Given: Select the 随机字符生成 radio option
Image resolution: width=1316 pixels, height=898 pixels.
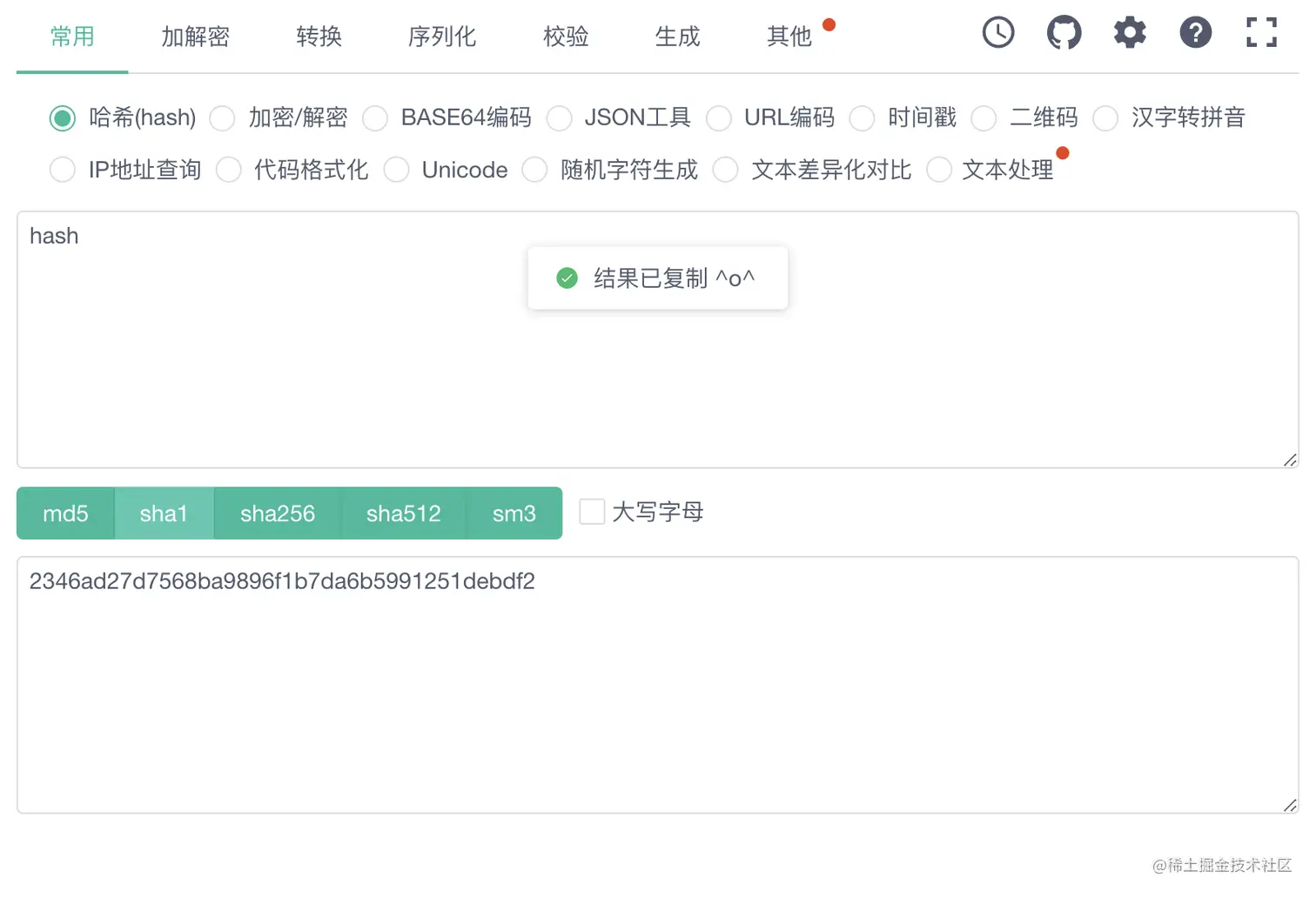Looking at the screenshot, I should (x=534, y=170).
